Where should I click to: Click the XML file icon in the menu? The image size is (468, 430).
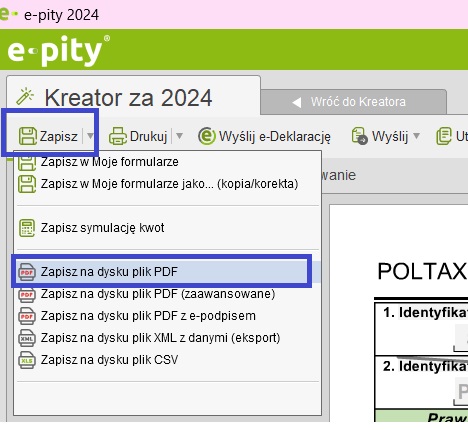27,338
